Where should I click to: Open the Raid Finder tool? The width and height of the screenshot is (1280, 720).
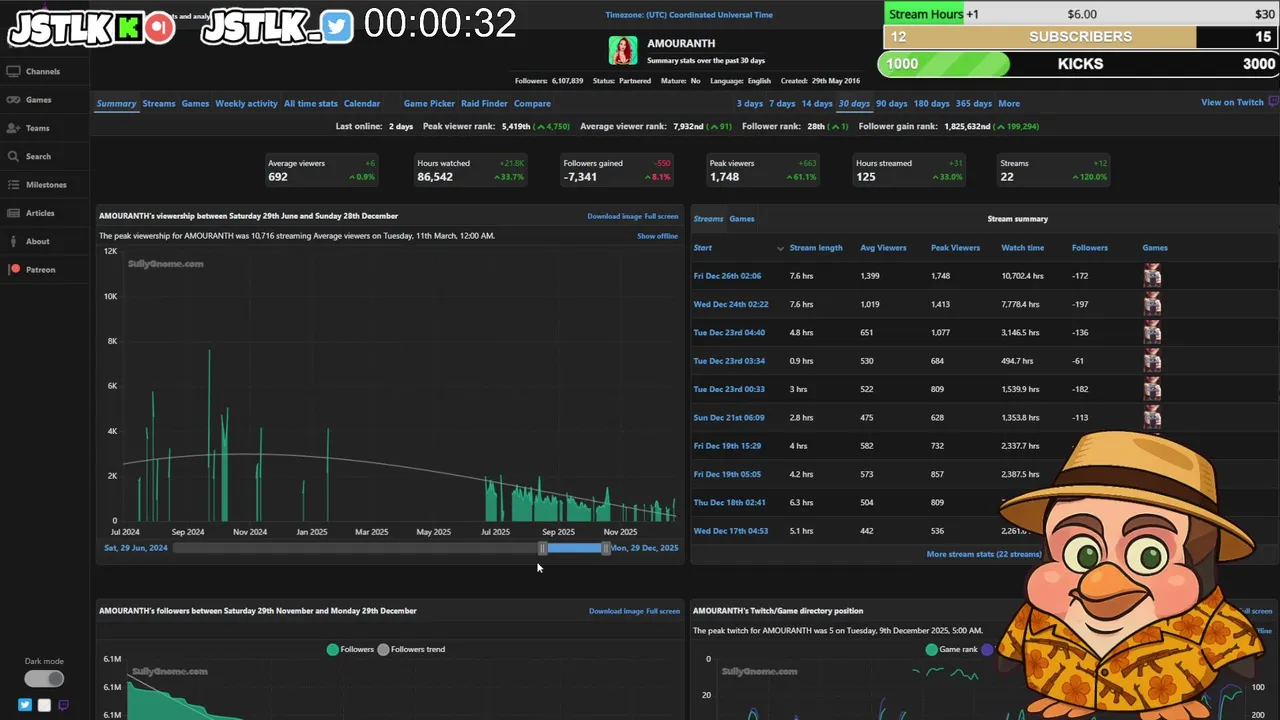point(484,103)
